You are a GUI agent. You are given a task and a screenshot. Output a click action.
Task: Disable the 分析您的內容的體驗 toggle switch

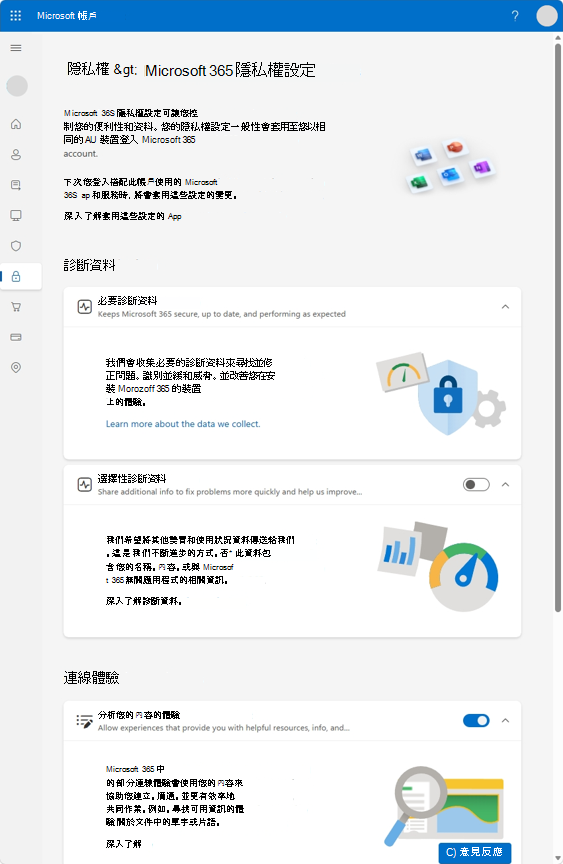tap(476, 720)
